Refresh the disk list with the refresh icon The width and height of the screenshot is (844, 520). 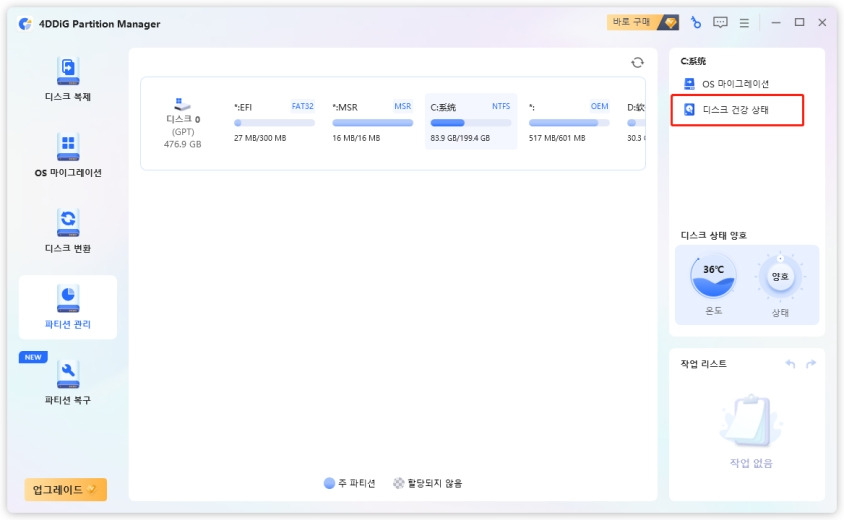(637, 62)
